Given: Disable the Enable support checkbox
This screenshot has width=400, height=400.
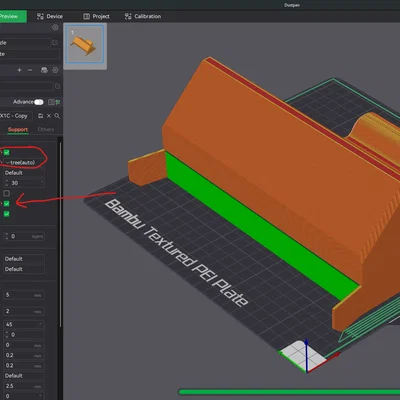Looking at the screenshot, I should (7, 152).
